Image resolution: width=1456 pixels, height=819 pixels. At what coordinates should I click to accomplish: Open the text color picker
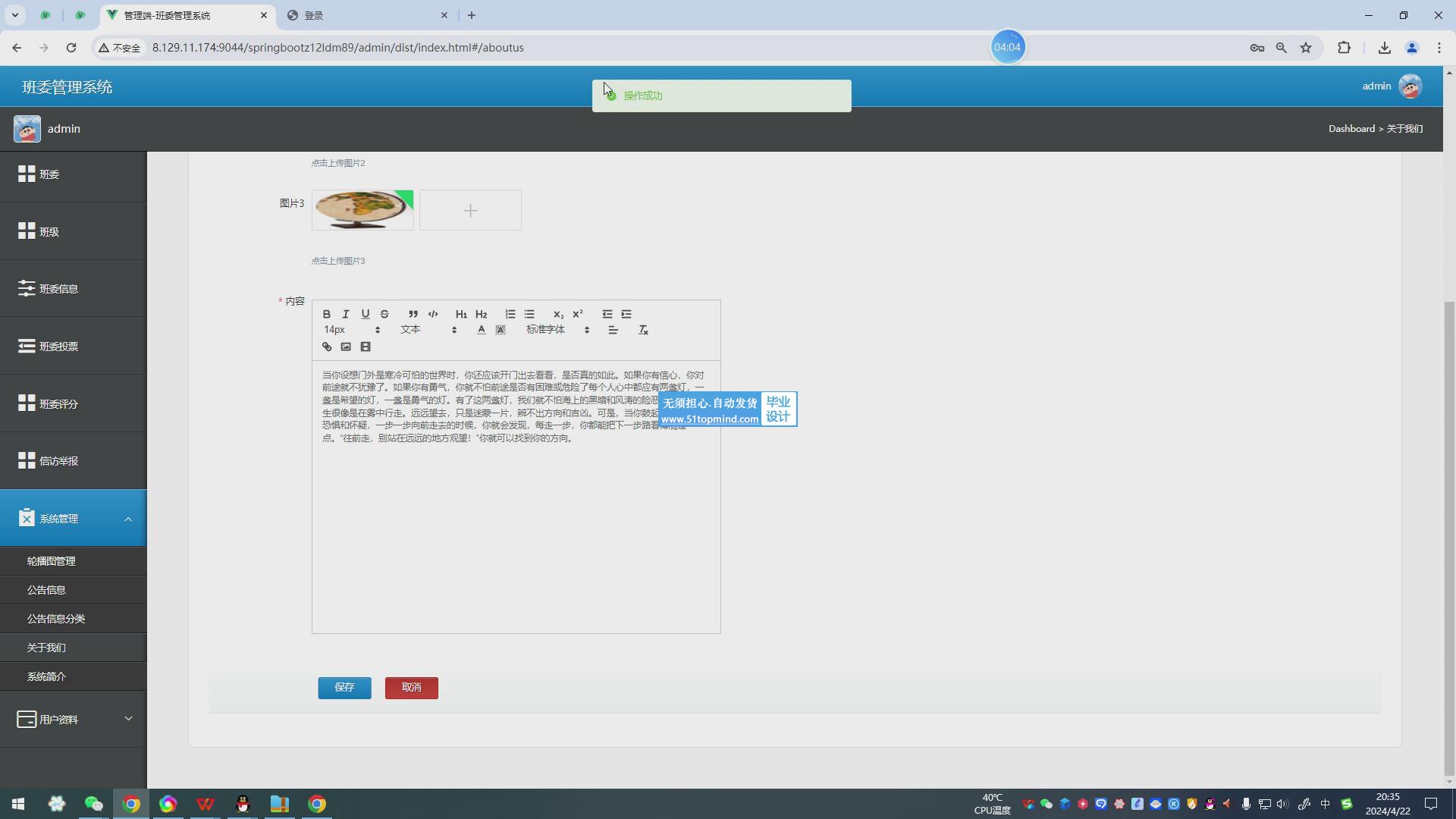point(481,330)
